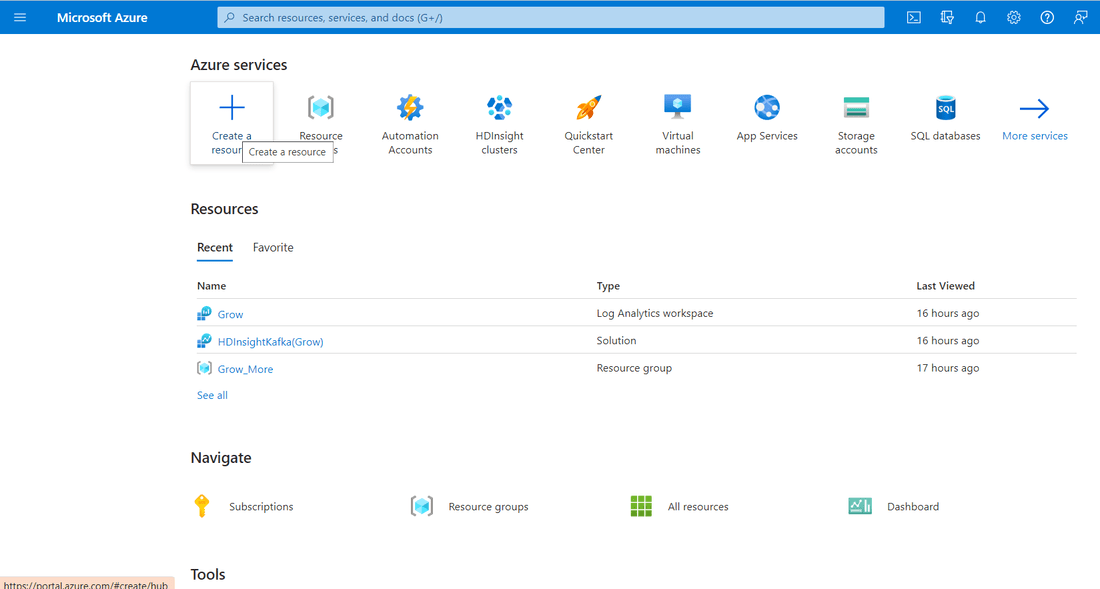Click the All resources grid icon
This screenshot has width=1100, height=589.
point(641,506)
